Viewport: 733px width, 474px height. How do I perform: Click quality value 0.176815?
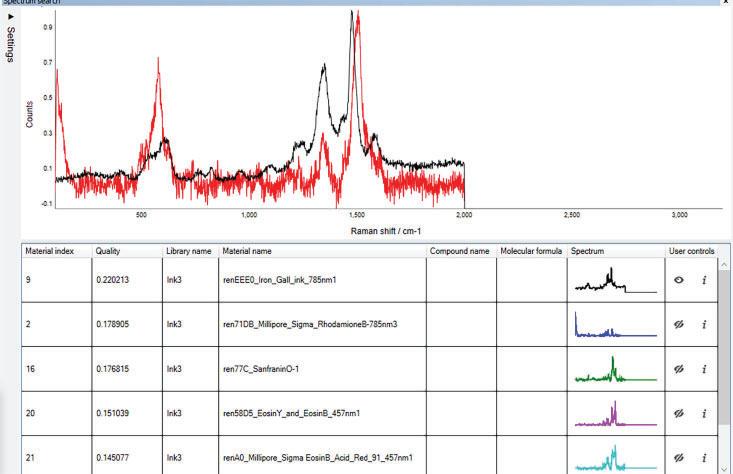(113, 369)
